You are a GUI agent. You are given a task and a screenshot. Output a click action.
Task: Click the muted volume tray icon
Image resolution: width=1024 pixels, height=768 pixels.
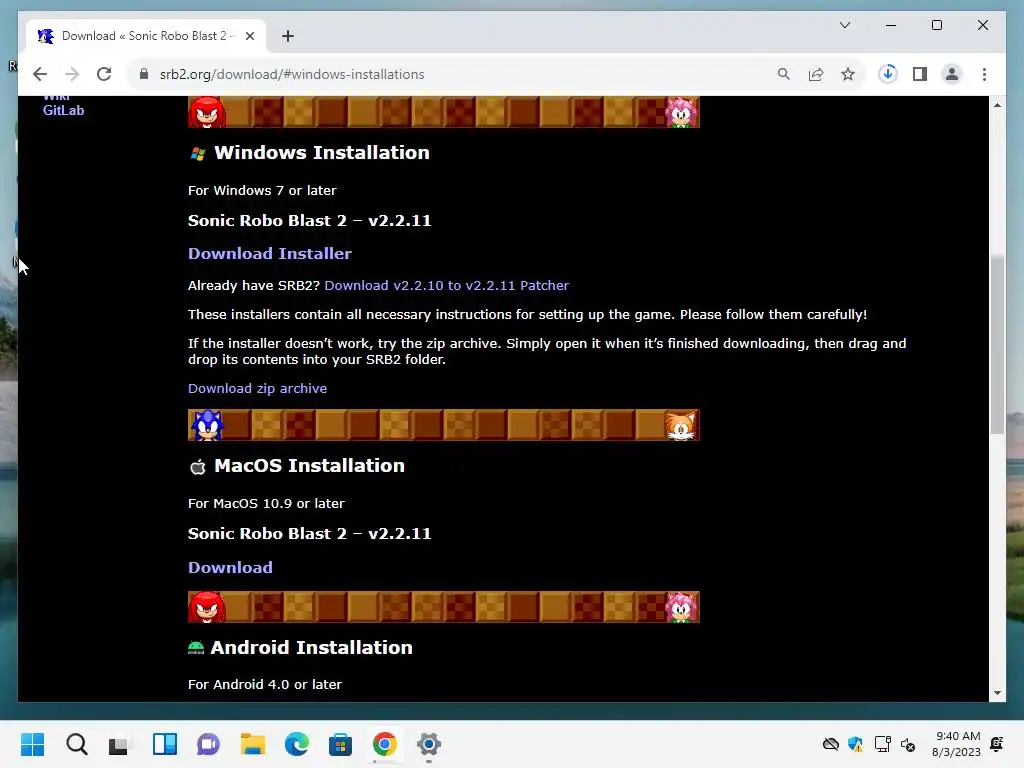tap(908, 744)
